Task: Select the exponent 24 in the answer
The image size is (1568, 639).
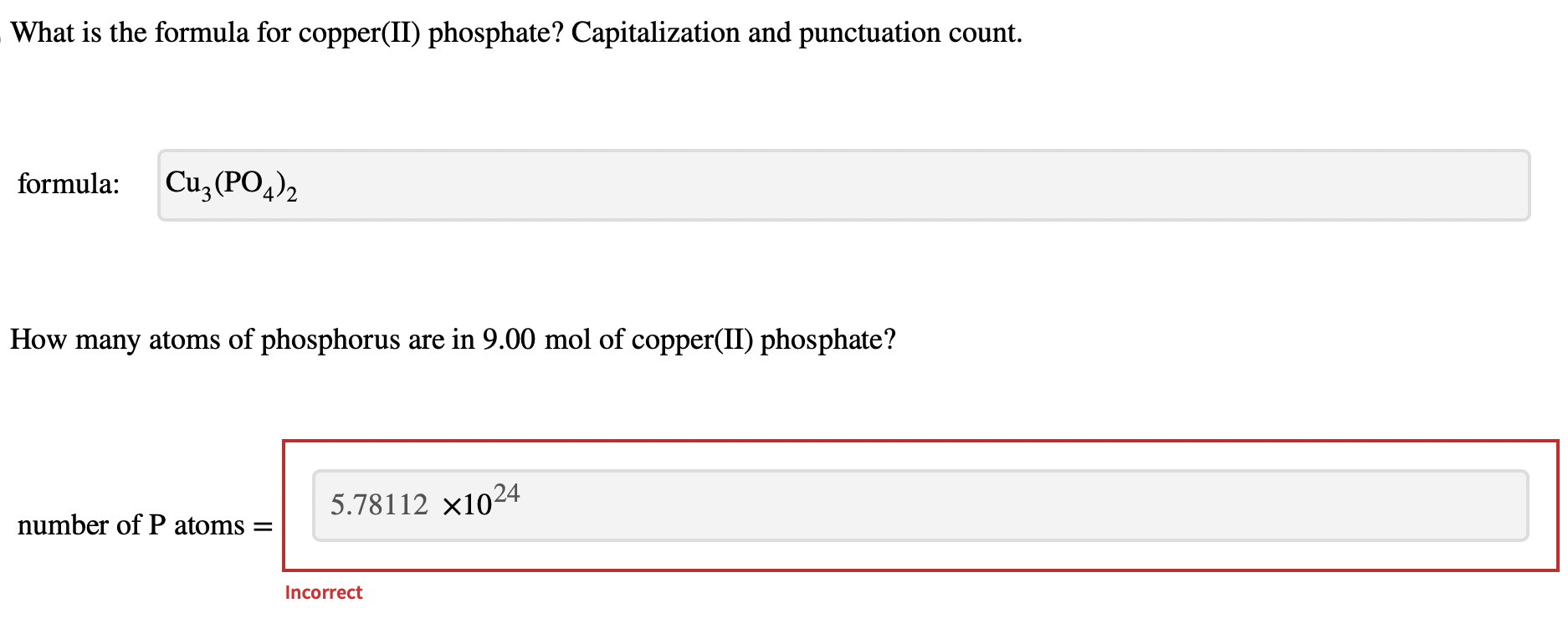Action: (507, 493)
